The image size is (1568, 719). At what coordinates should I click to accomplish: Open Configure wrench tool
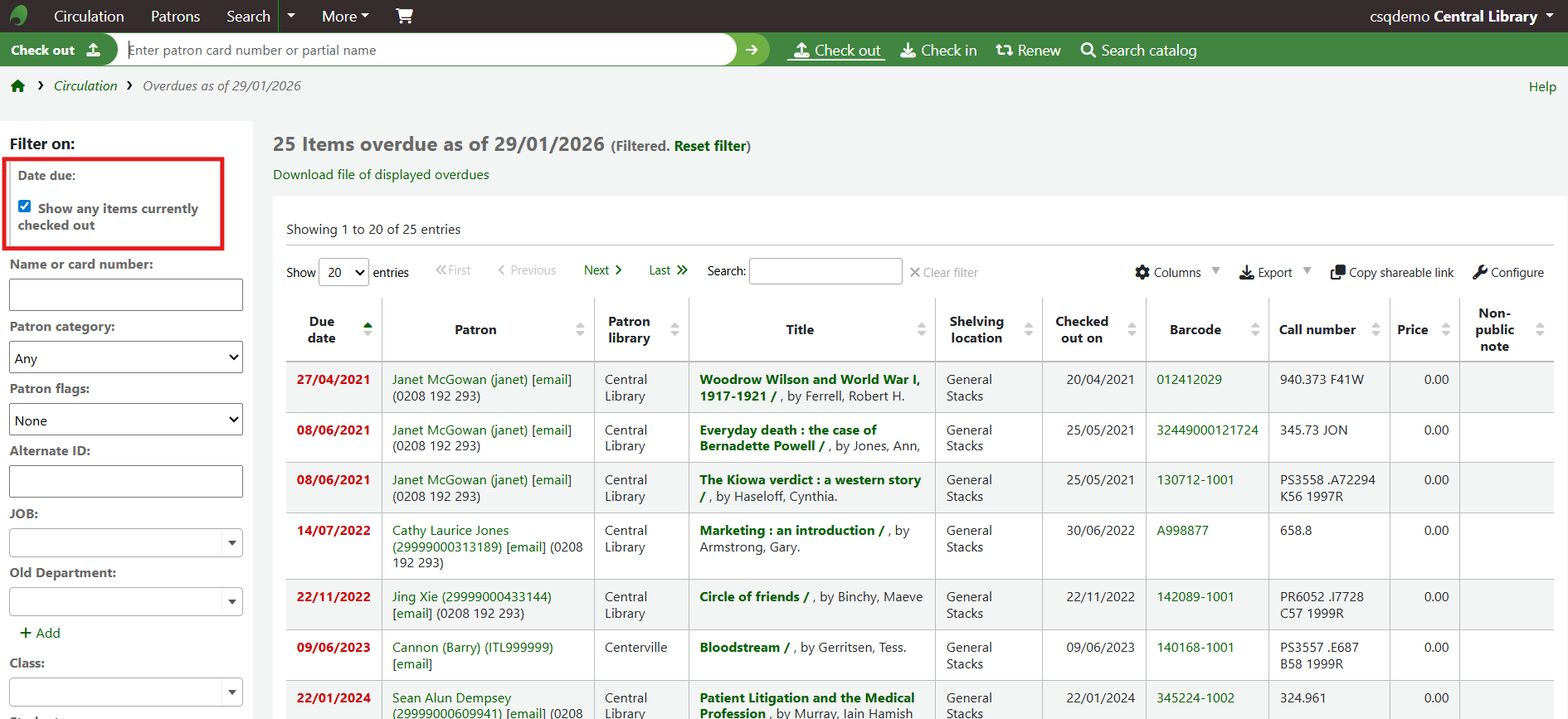click(x=1480, y=272)
